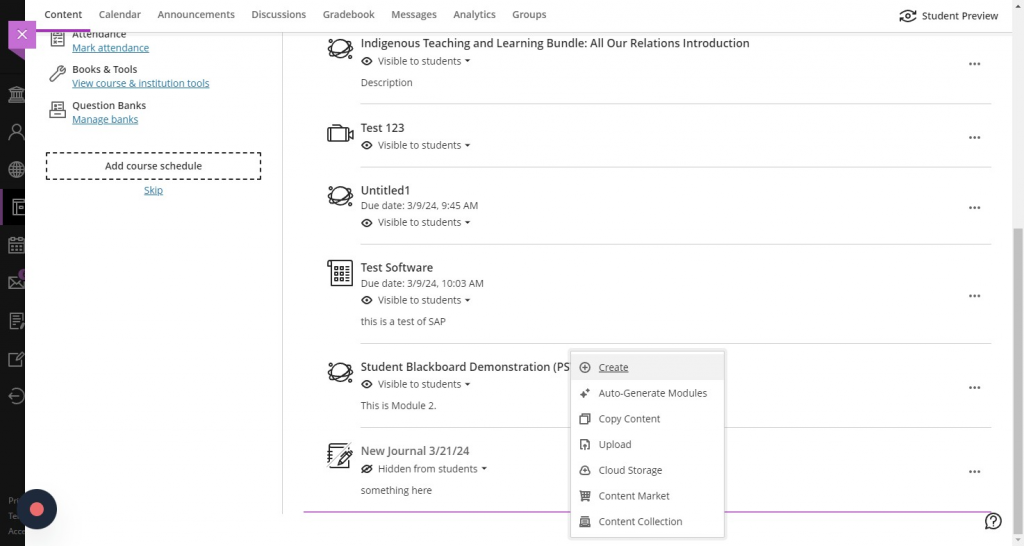Open options menu for Test Software
This screenshot has width=1024, height=546.
click(x=974, y=296)
